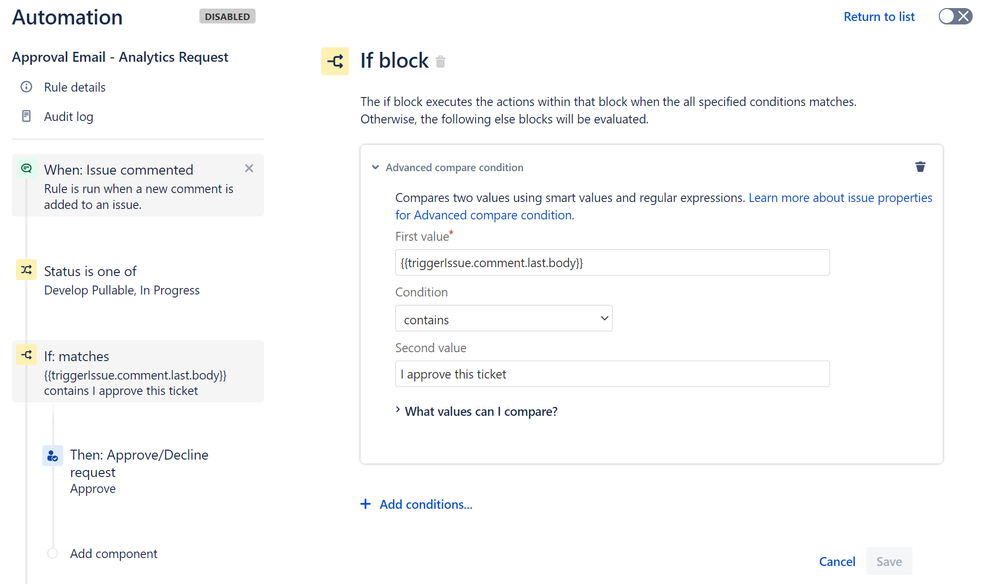998x584 pixels.
Task: Click the If block icon beside the heading
Action: coord(335,61)
